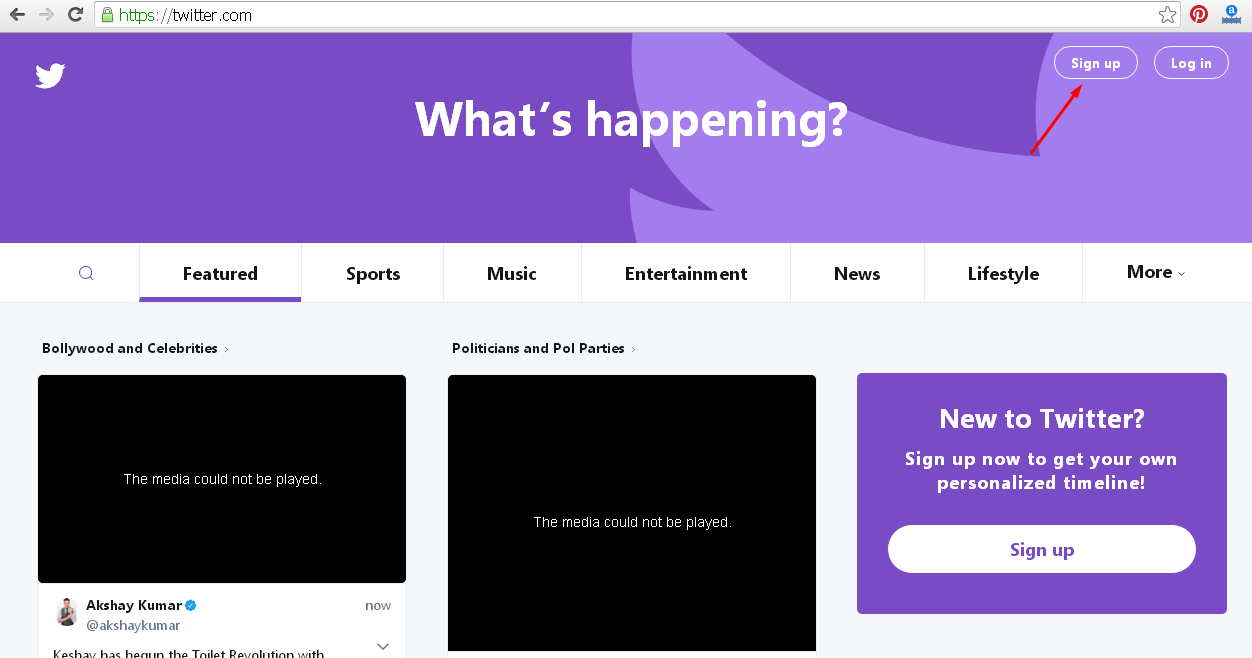Screen dimensions: 1252x658
Task: Switch to the News tab
Action: click(x=857, y=273)
